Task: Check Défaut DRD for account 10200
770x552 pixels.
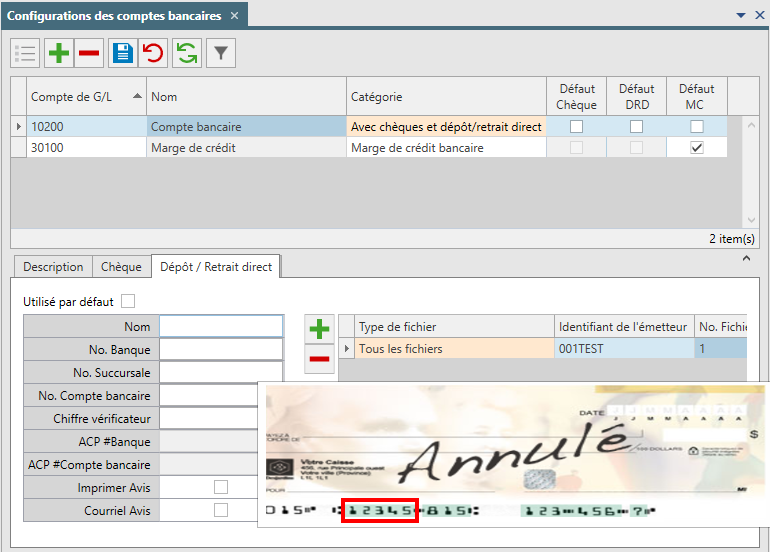Action: point(636,127)
